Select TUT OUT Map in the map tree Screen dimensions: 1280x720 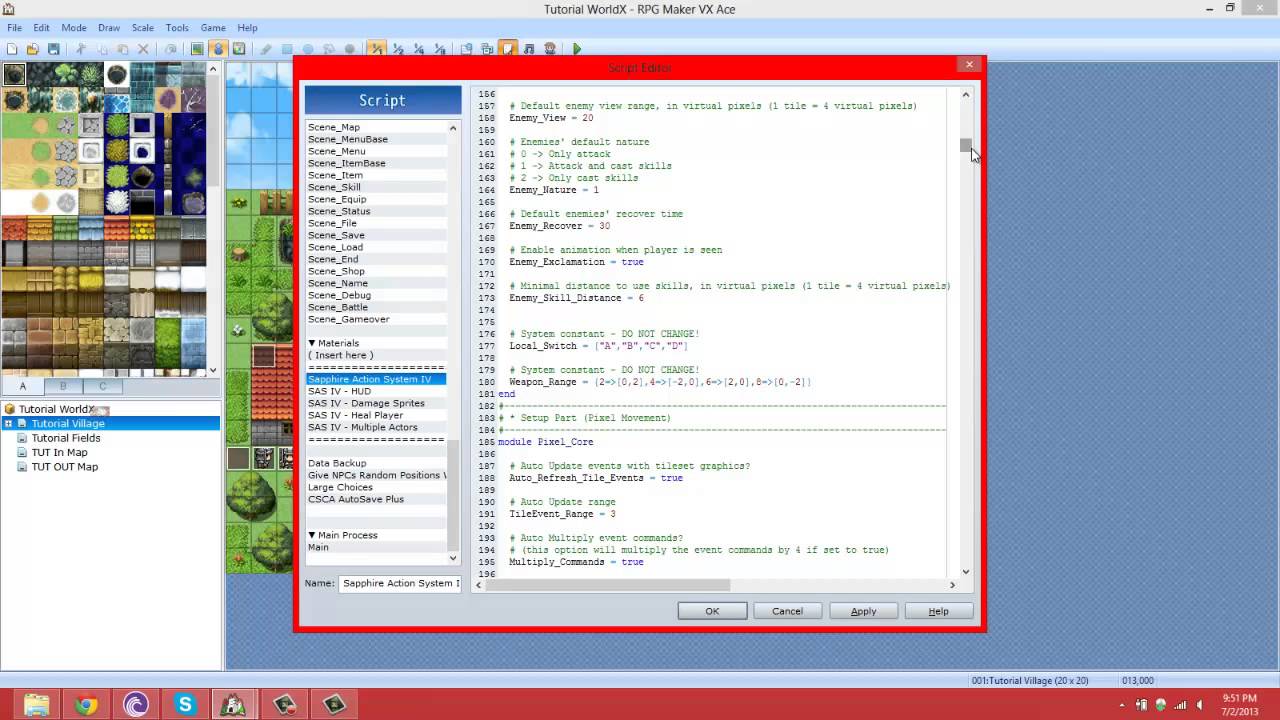click(x=64, y=466)
